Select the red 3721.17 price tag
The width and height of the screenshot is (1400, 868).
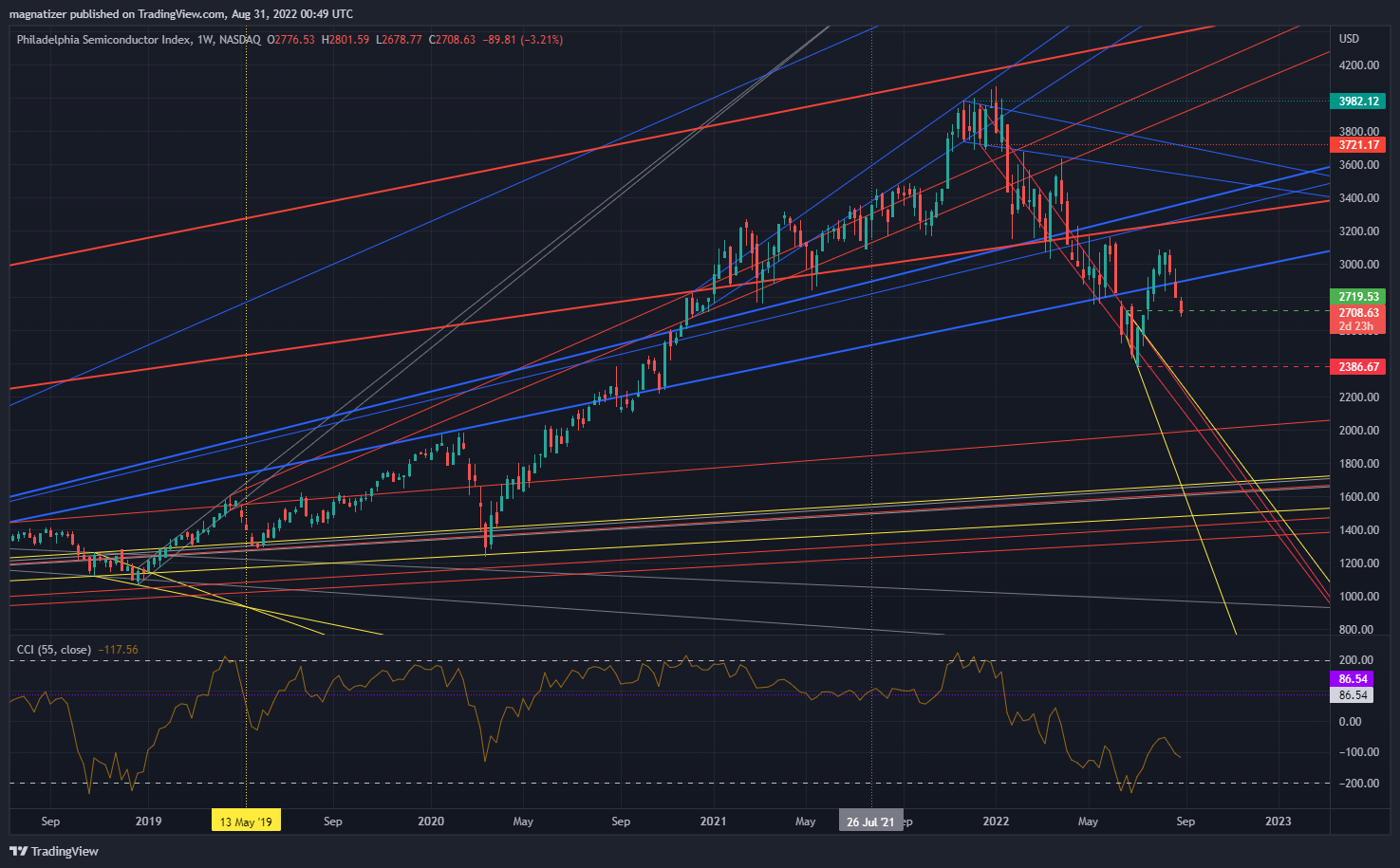pyautogui.click(x=1358, y=144)
